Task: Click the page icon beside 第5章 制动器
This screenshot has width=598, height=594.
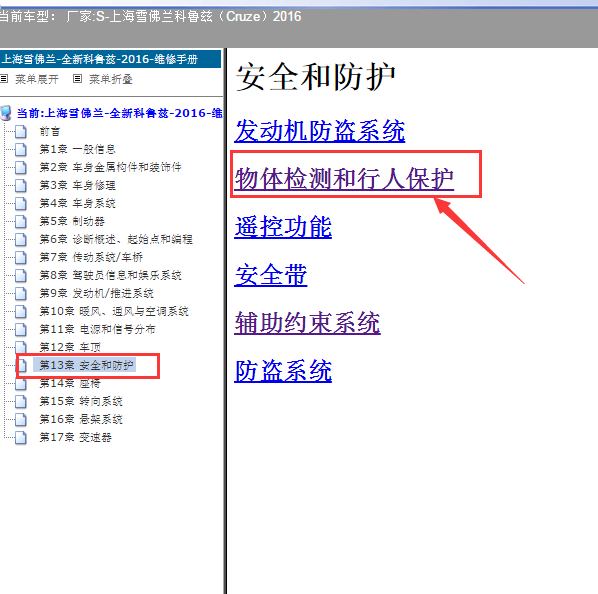Action: [x=21, y=222]
